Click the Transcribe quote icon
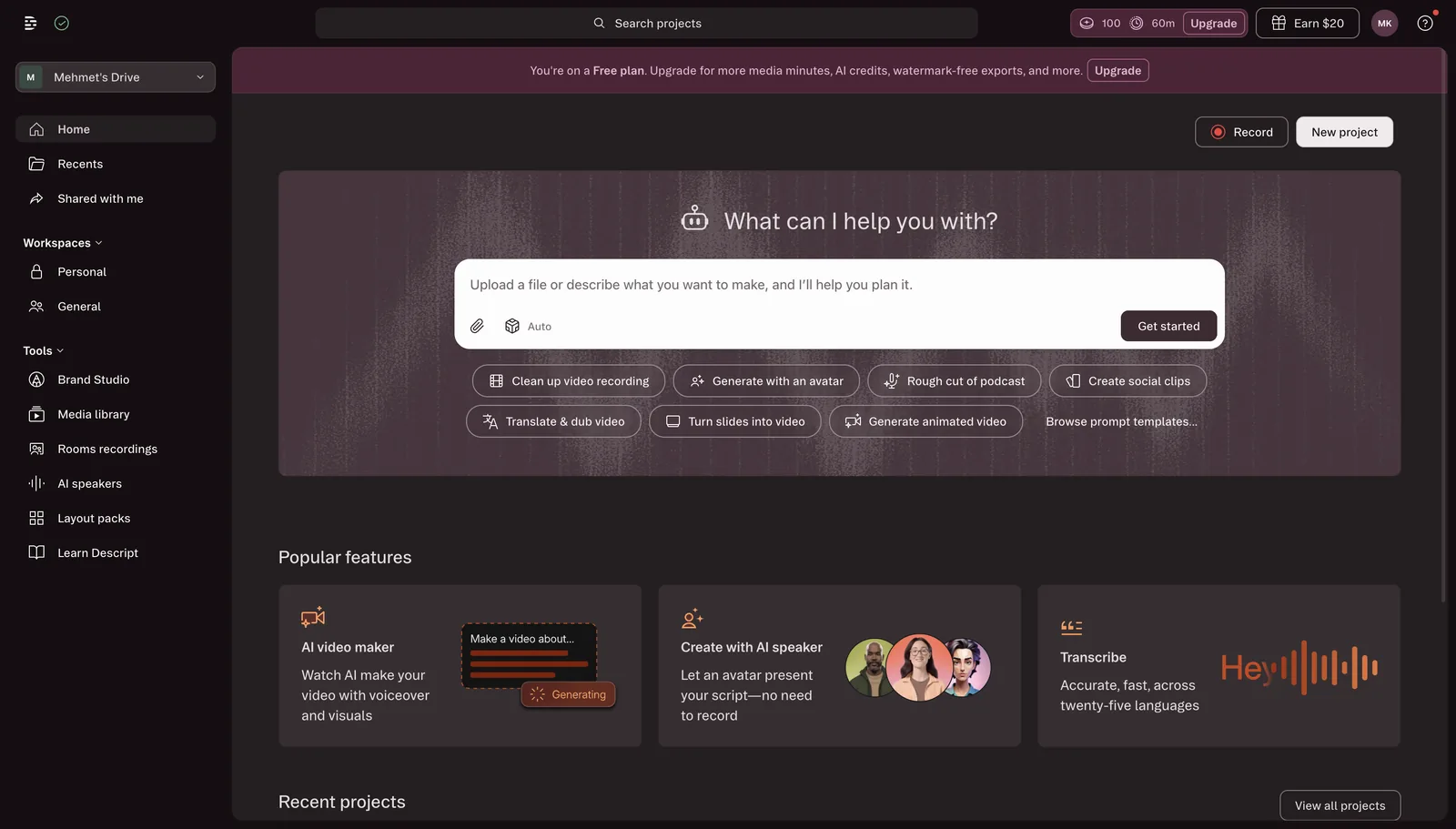The width and height of the screenshot is (1456, 829). pyautogui.click(x=1071, y=627)
